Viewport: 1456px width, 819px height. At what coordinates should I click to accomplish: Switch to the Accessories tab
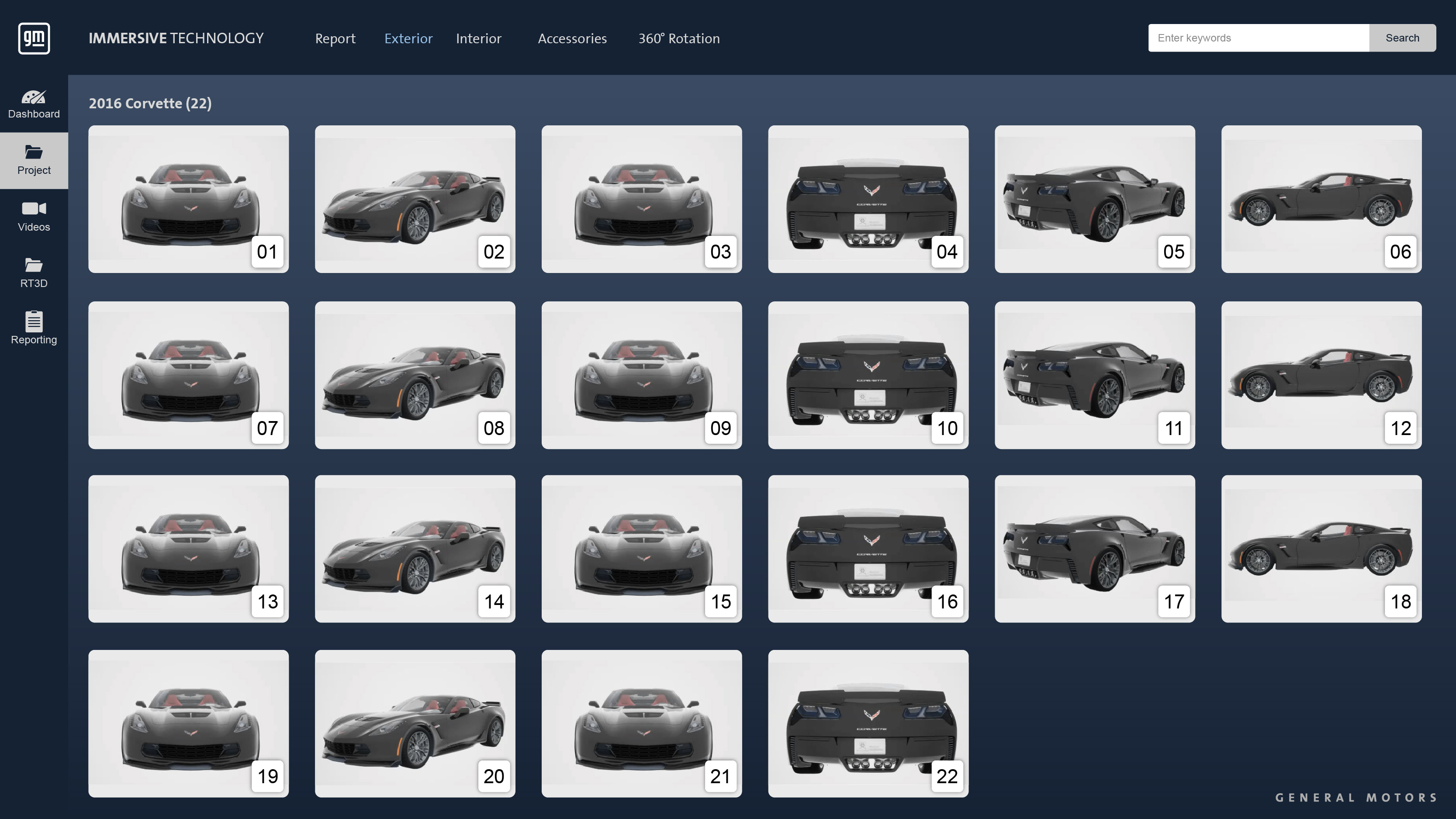(572, 38)
